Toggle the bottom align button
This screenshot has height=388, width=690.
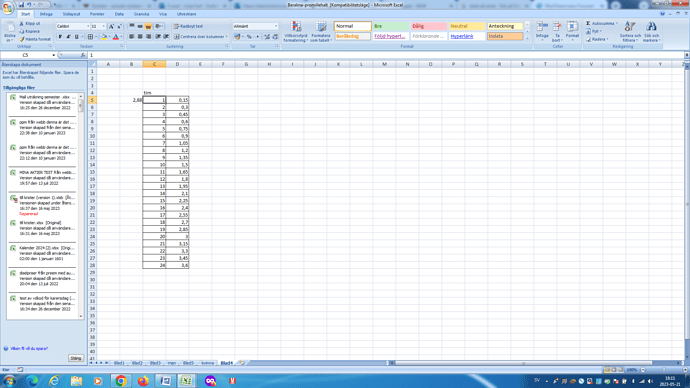pos(148,26)
